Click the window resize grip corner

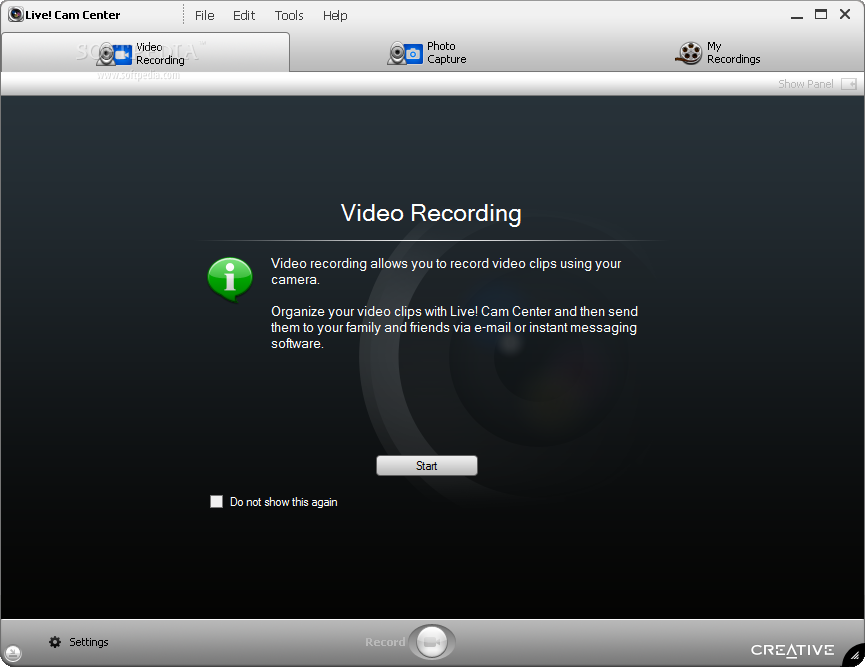[x=855, y=657]
